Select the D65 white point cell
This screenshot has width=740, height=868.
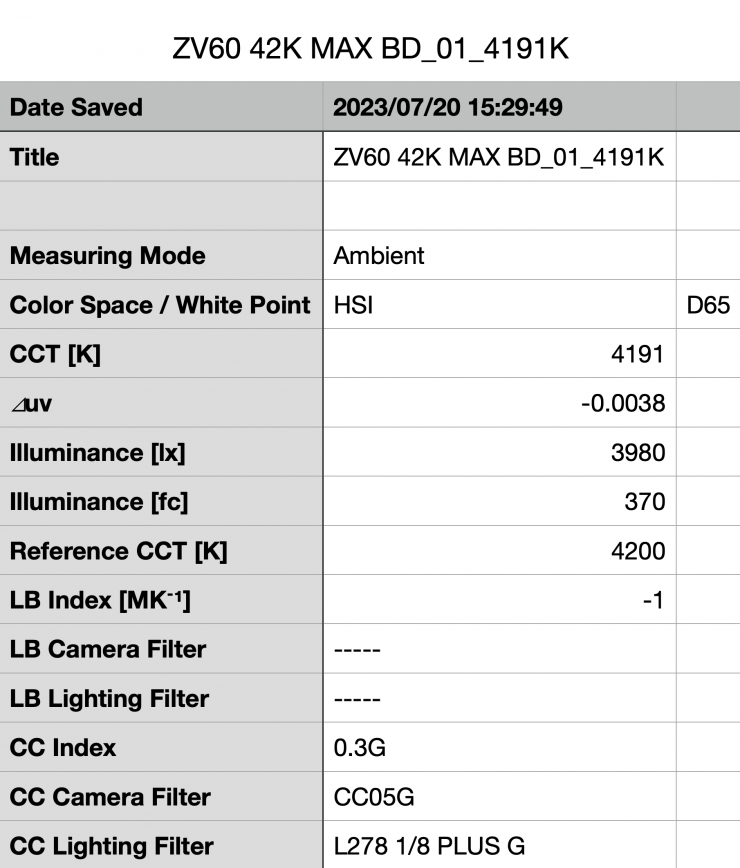tap(708, 305)
